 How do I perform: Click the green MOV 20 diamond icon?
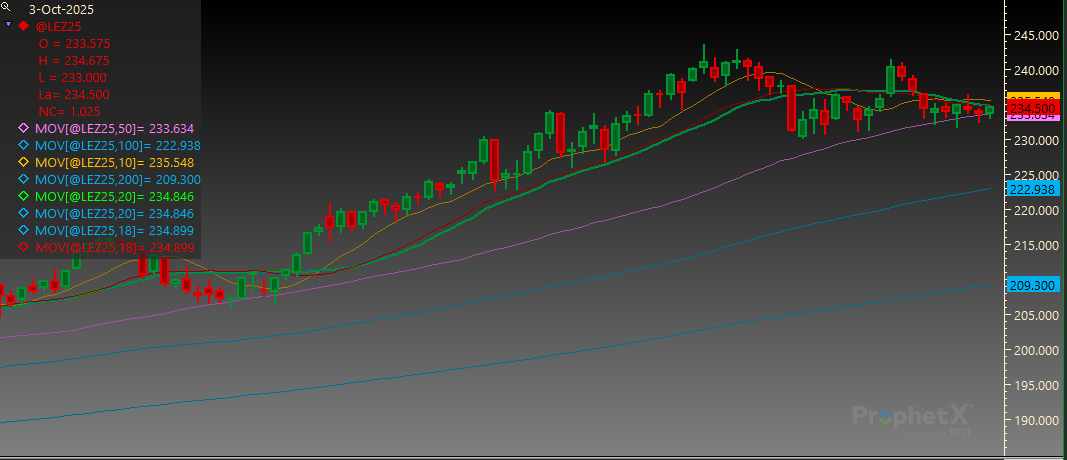[x=24, y=197]
